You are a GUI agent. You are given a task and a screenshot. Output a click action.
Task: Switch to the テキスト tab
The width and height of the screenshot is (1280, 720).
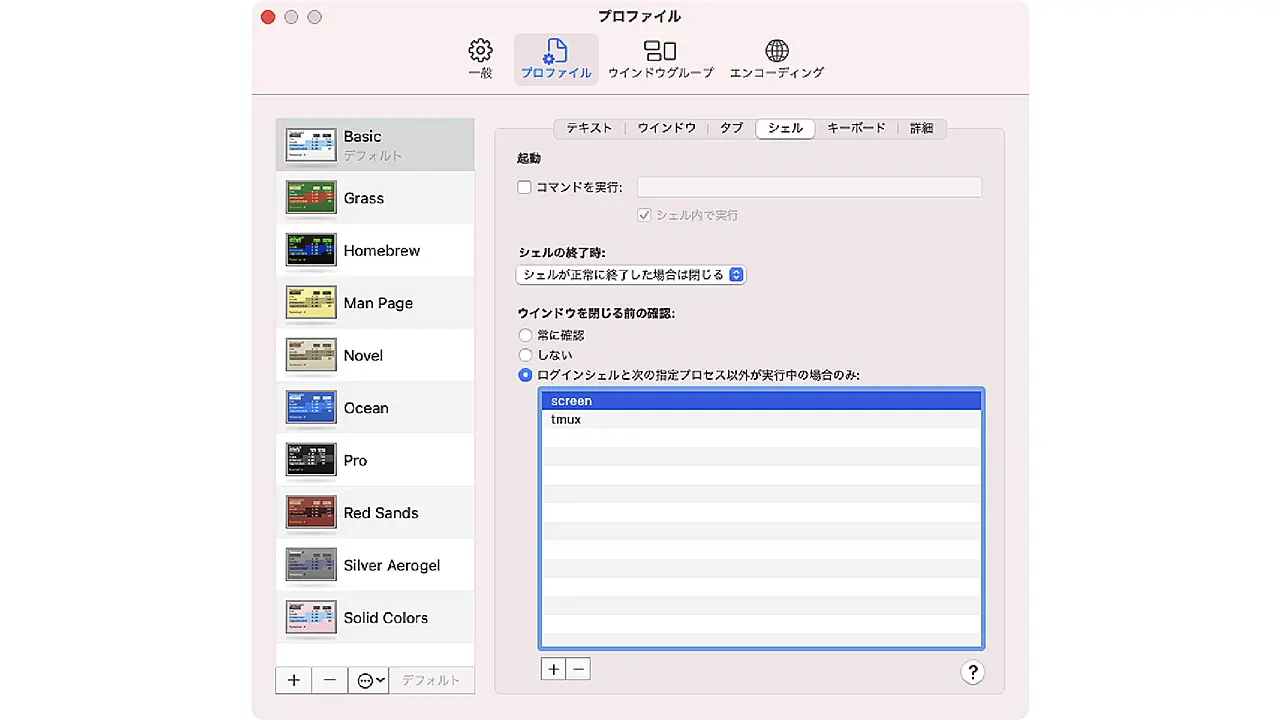click(x=589, y=128)
